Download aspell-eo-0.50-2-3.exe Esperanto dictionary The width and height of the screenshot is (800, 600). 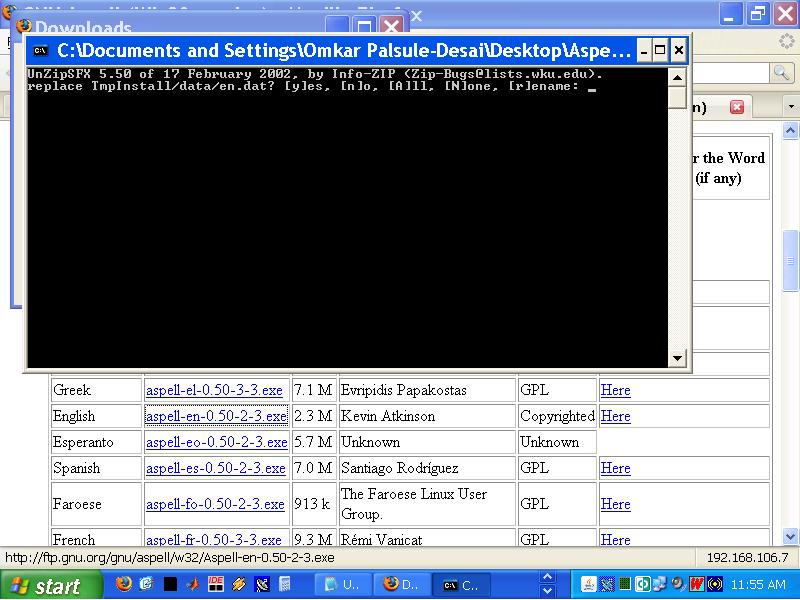(216, 442)
